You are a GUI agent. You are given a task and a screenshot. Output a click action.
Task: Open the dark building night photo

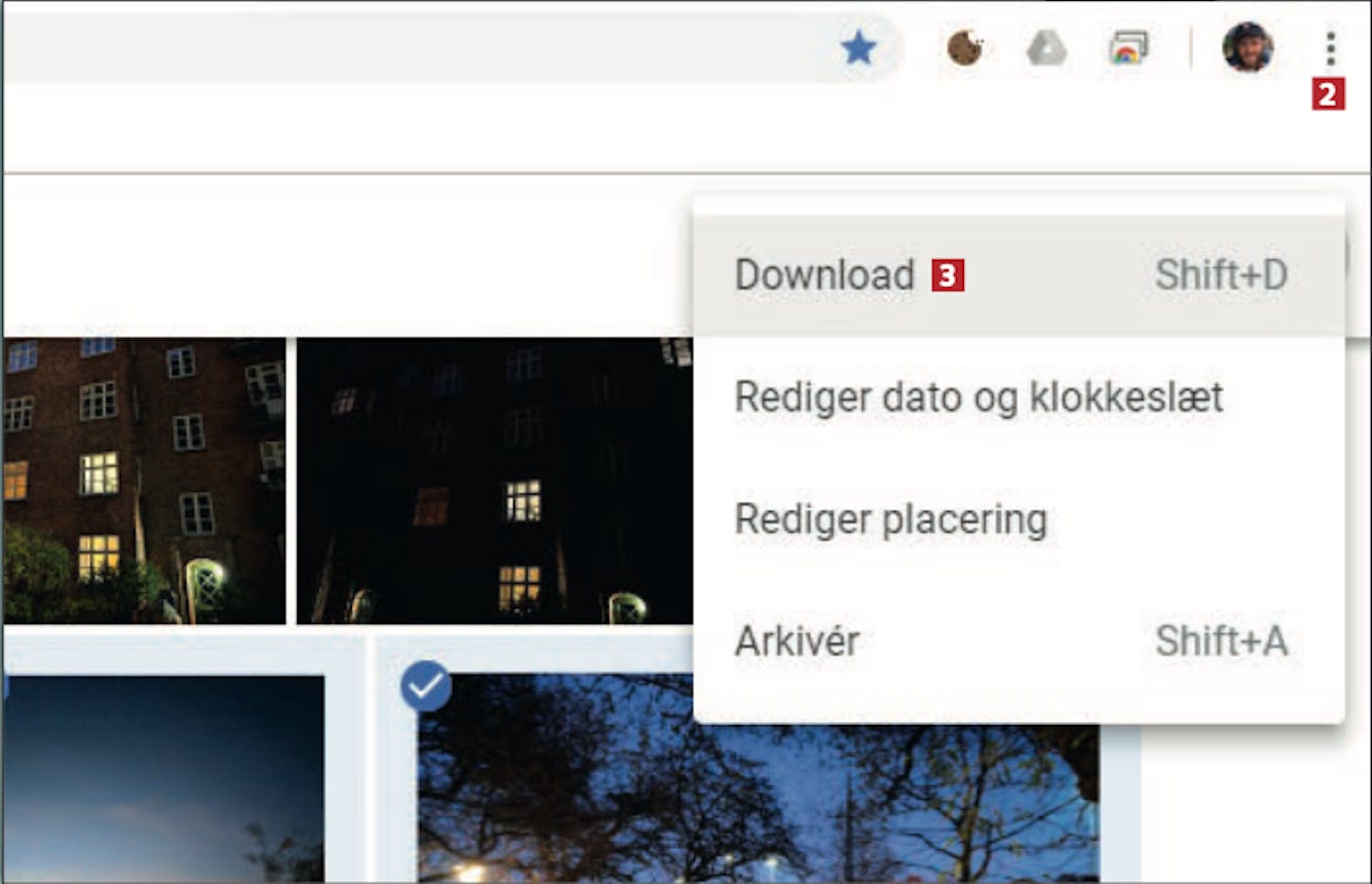click(495, 481)
